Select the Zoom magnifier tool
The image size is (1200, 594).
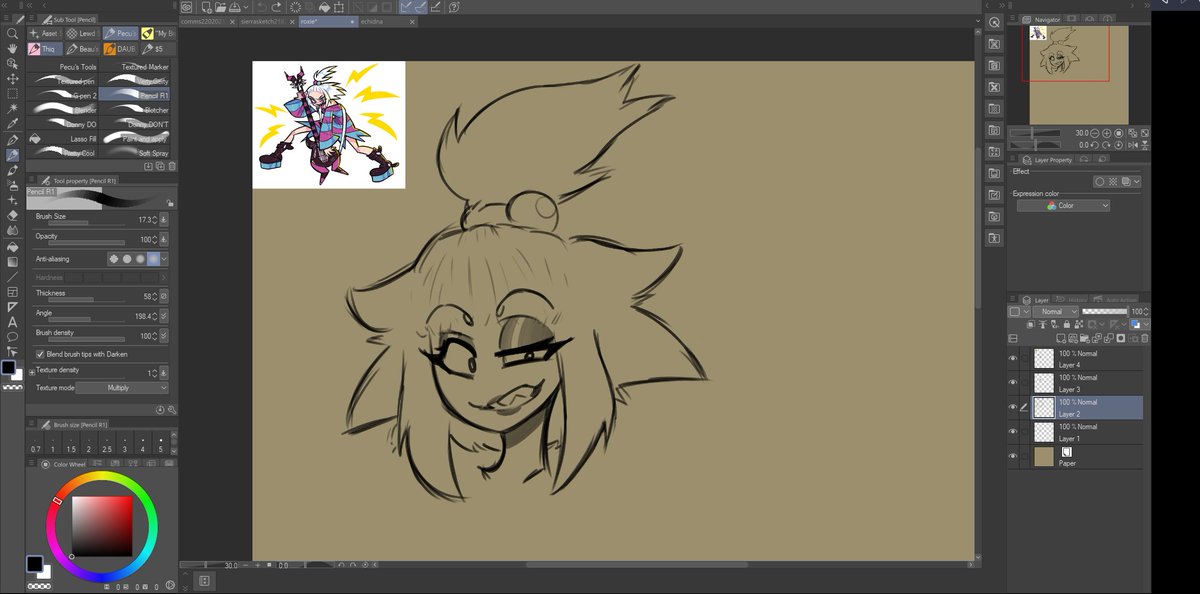[12, 33]
